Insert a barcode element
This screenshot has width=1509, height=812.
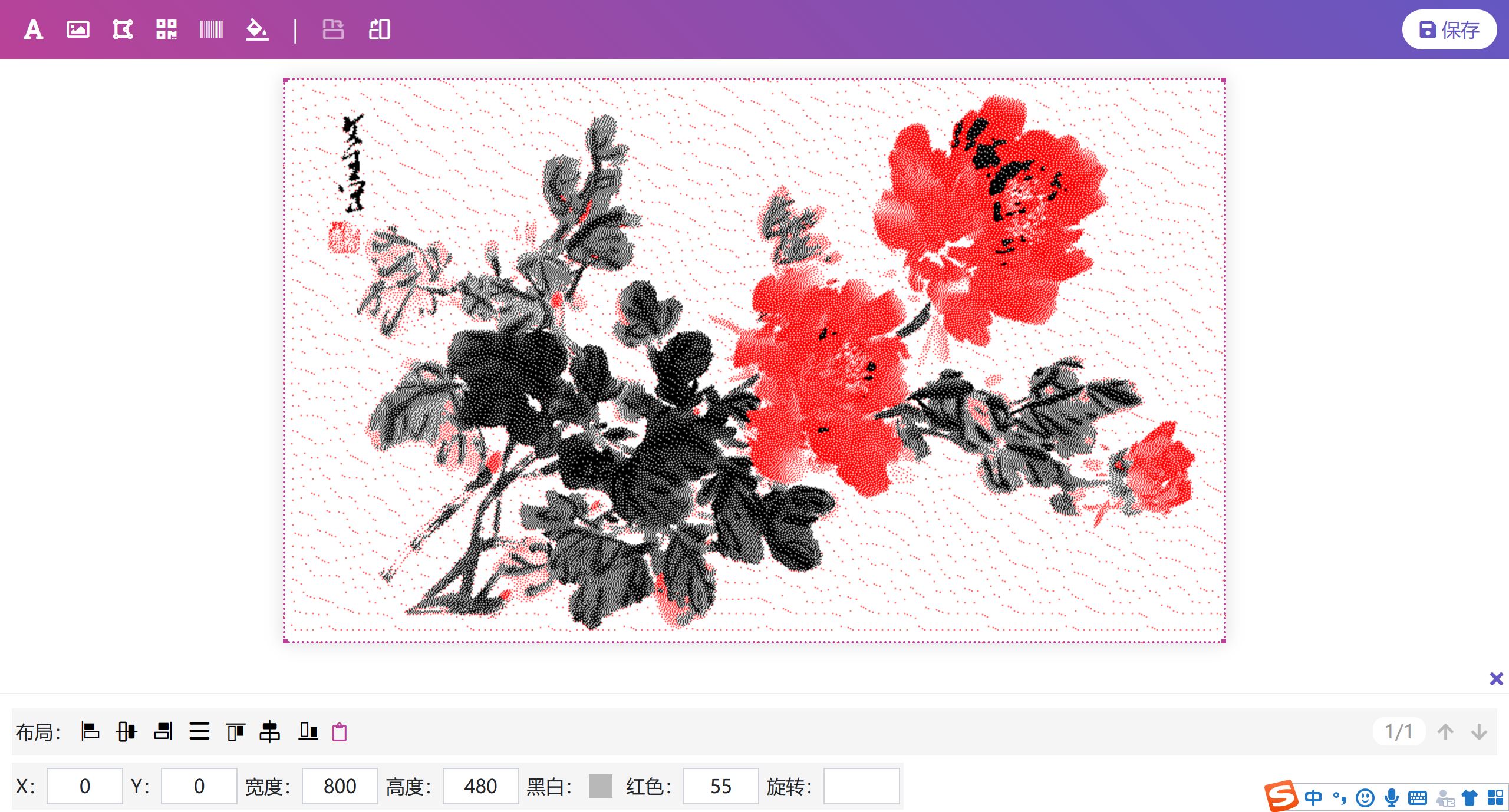[x=212, y=29]
